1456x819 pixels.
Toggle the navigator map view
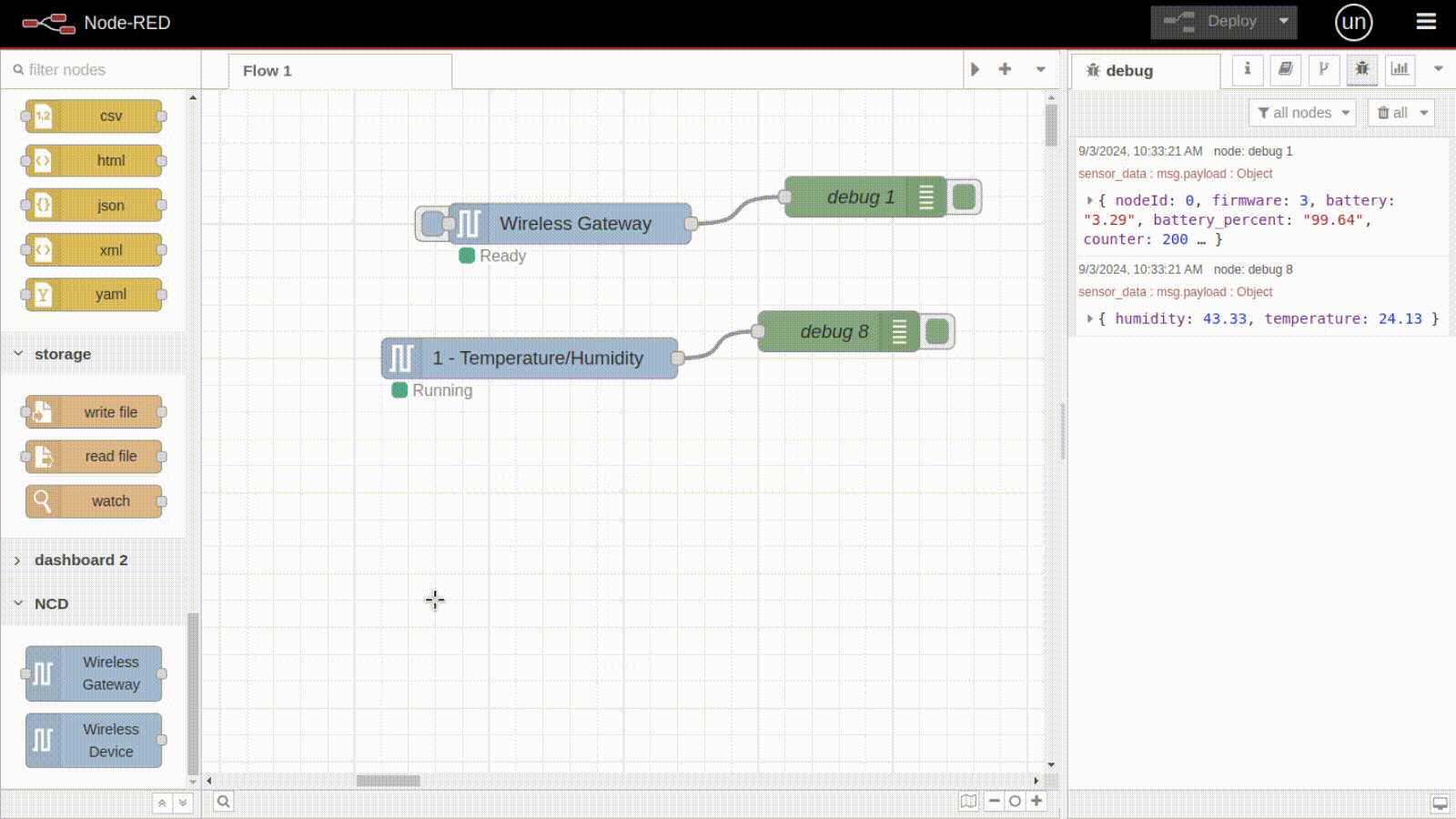pos(968,801)
